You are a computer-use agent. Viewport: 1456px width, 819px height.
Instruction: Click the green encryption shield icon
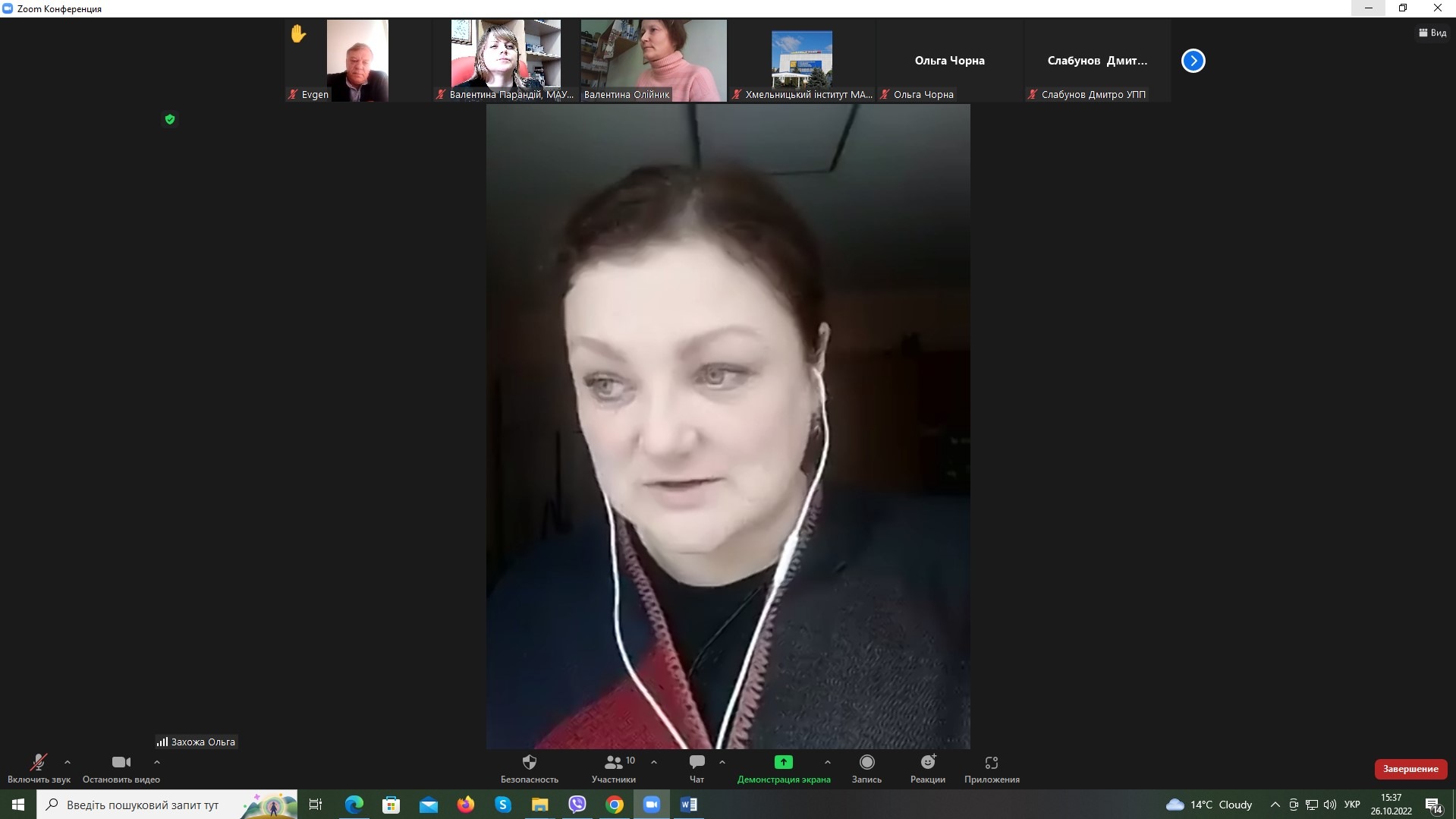pos(170,119)
